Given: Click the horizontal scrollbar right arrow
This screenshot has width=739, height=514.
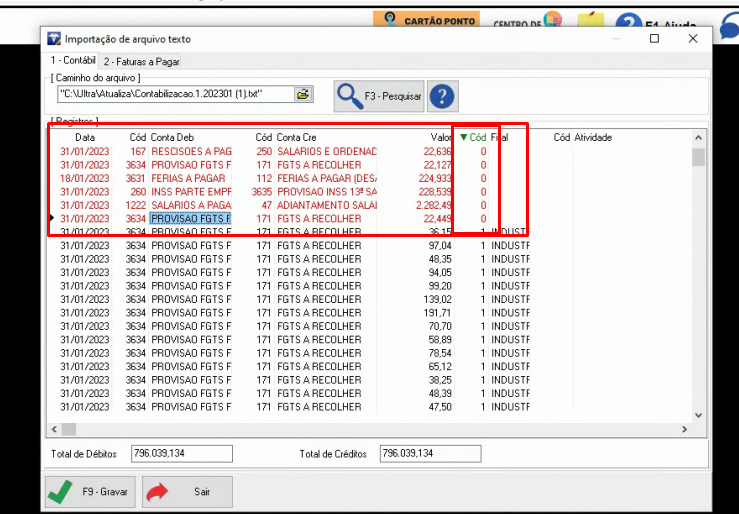Looking at the screenshot, I should [x=684, y=429].
